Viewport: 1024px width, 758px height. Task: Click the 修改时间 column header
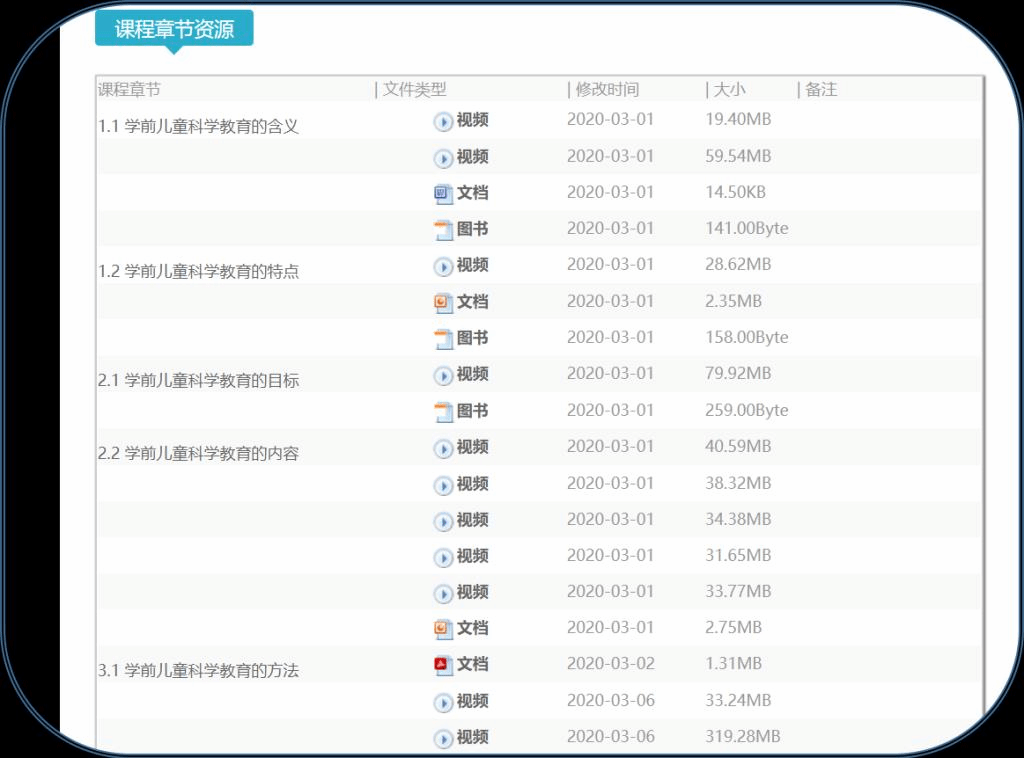[606, 90]
